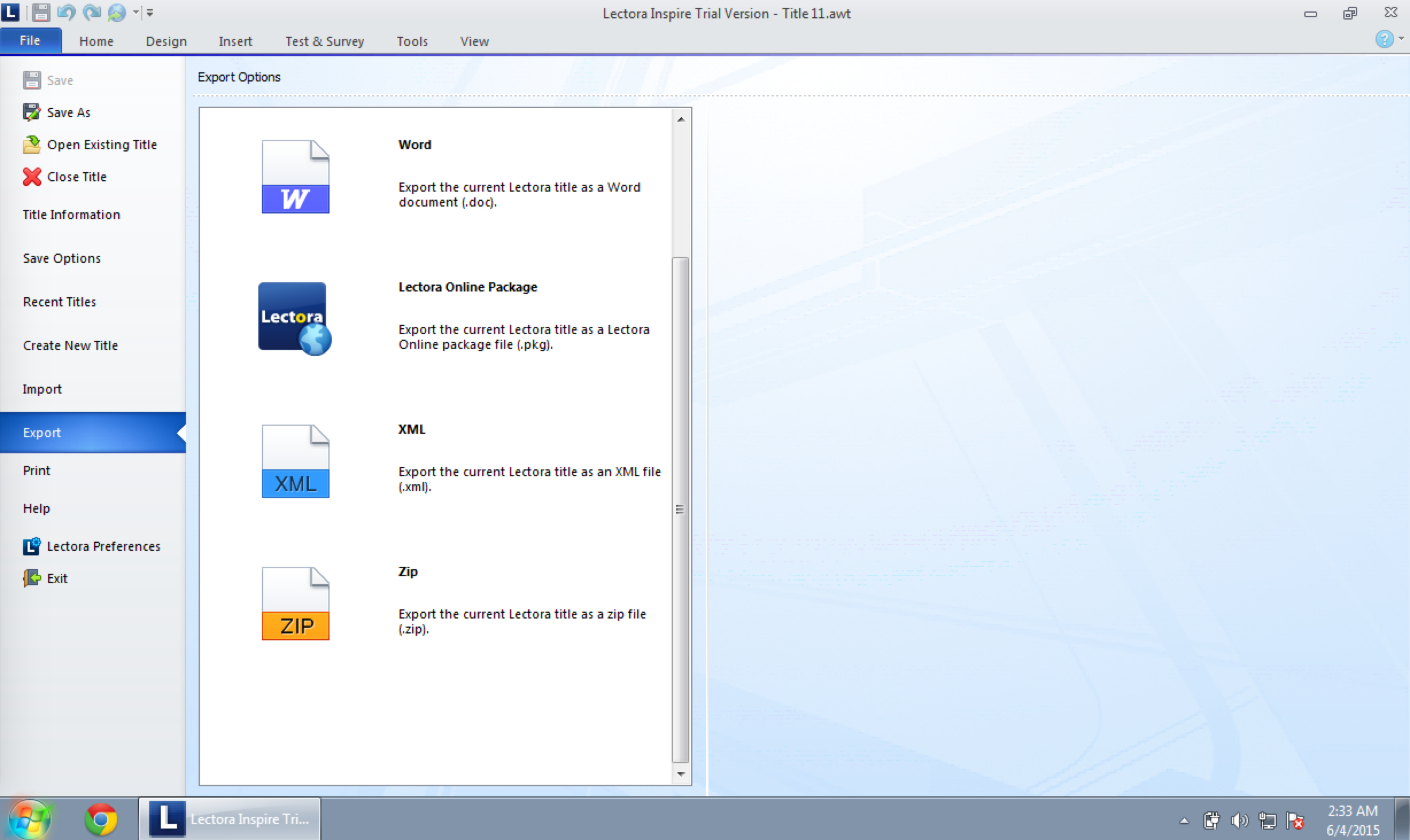The width and height of the screenshot is (1410, 840).
Task: Open Help in the File sidebar
Action: [x=36, y=508]
